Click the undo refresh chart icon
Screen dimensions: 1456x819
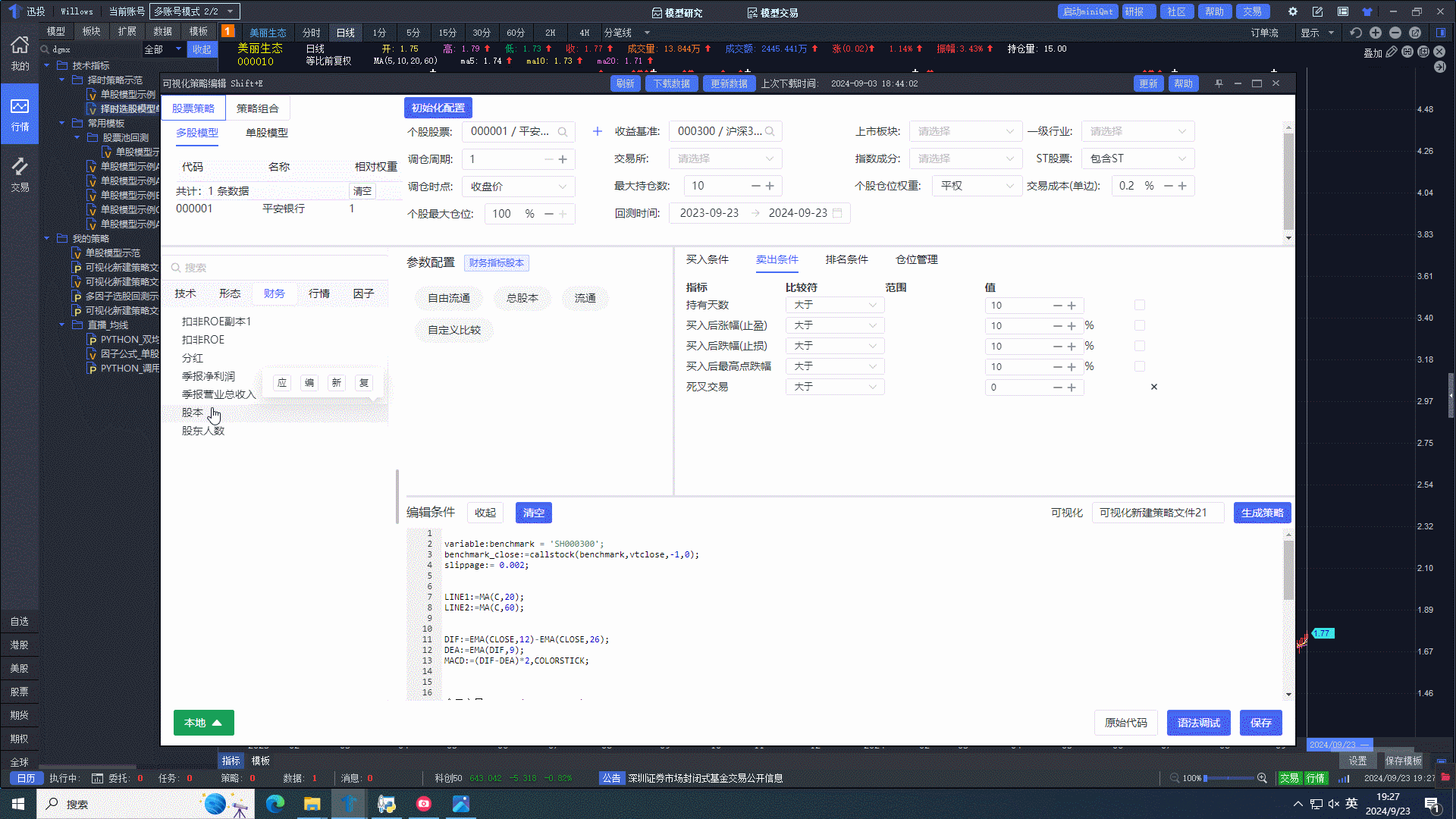click(x=1356, y=33)
